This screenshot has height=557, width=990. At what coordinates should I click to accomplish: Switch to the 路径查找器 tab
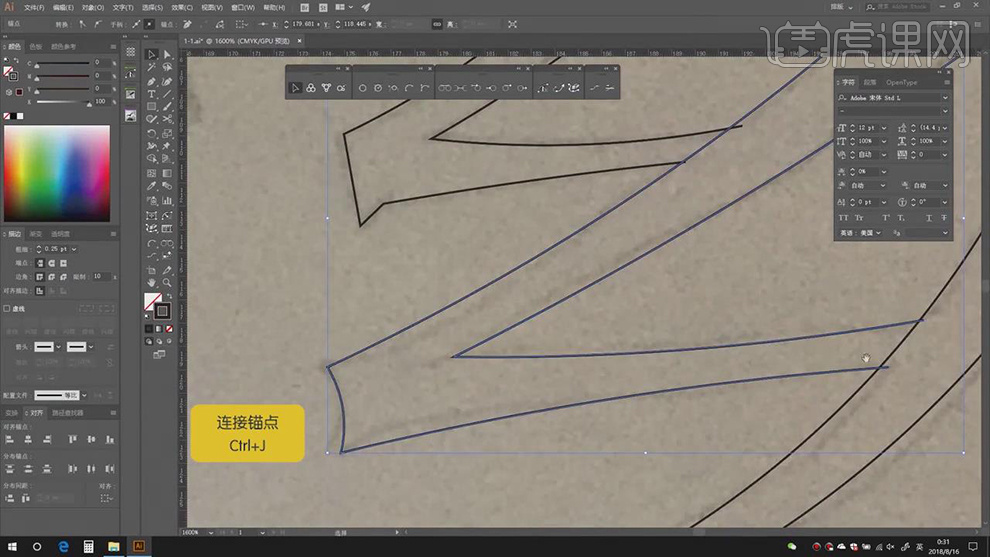click(x=68, y=412)
